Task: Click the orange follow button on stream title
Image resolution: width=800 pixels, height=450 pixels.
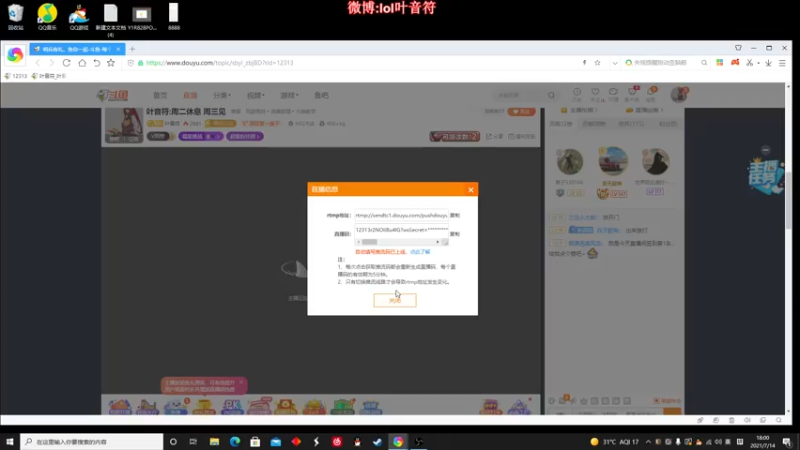Action: (521, 111)
